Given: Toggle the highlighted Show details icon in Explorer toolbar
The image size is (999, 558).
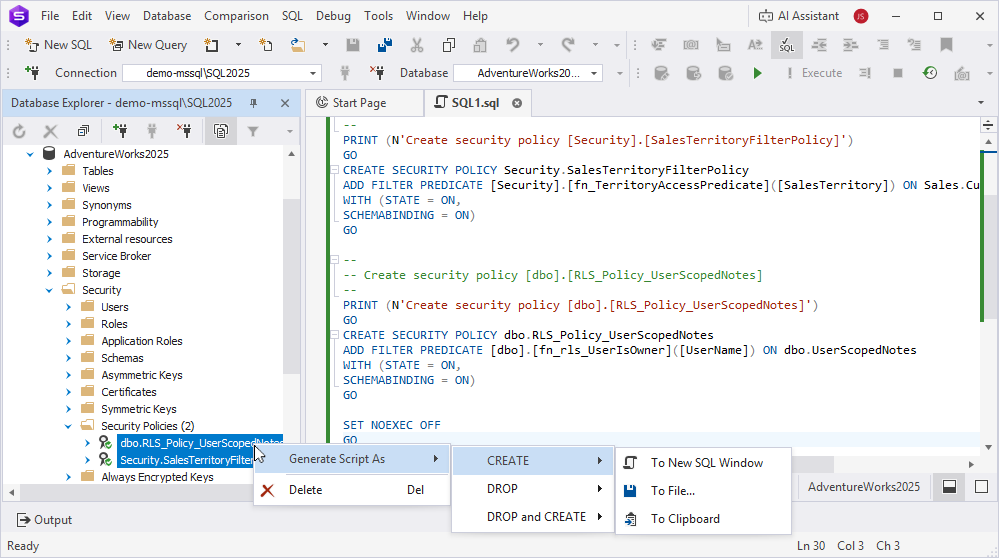Looking at the screenshot, I should [221, 131].
